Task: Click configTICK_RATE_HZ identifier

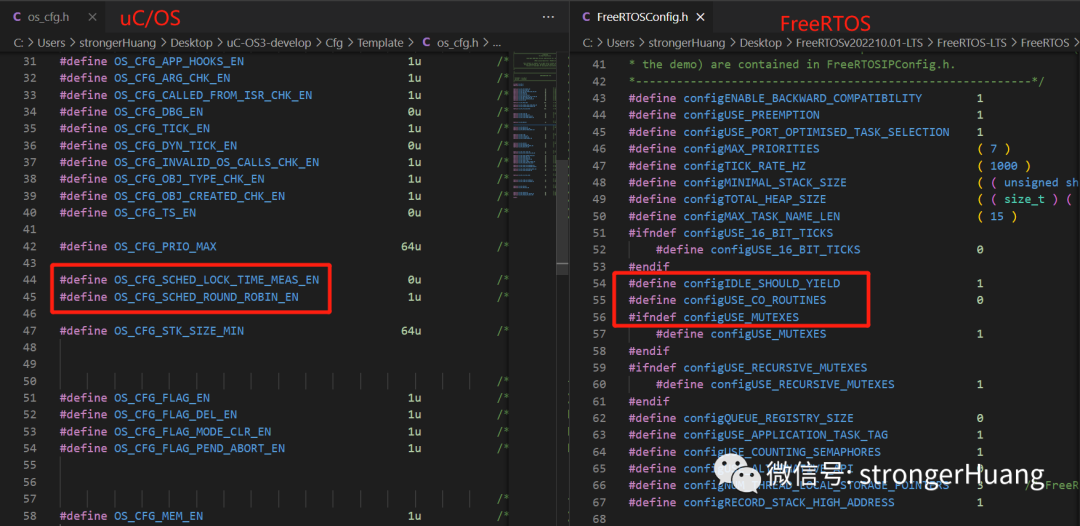Action: coord(745,166)
